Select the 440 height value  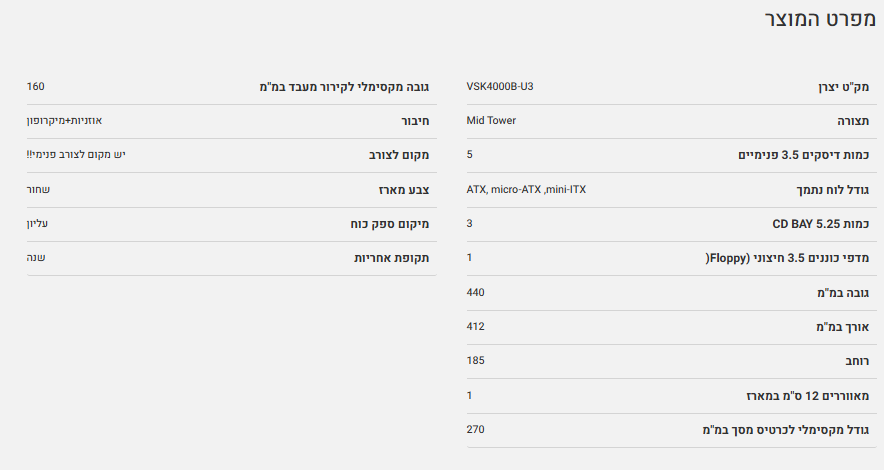pos(476,292)
